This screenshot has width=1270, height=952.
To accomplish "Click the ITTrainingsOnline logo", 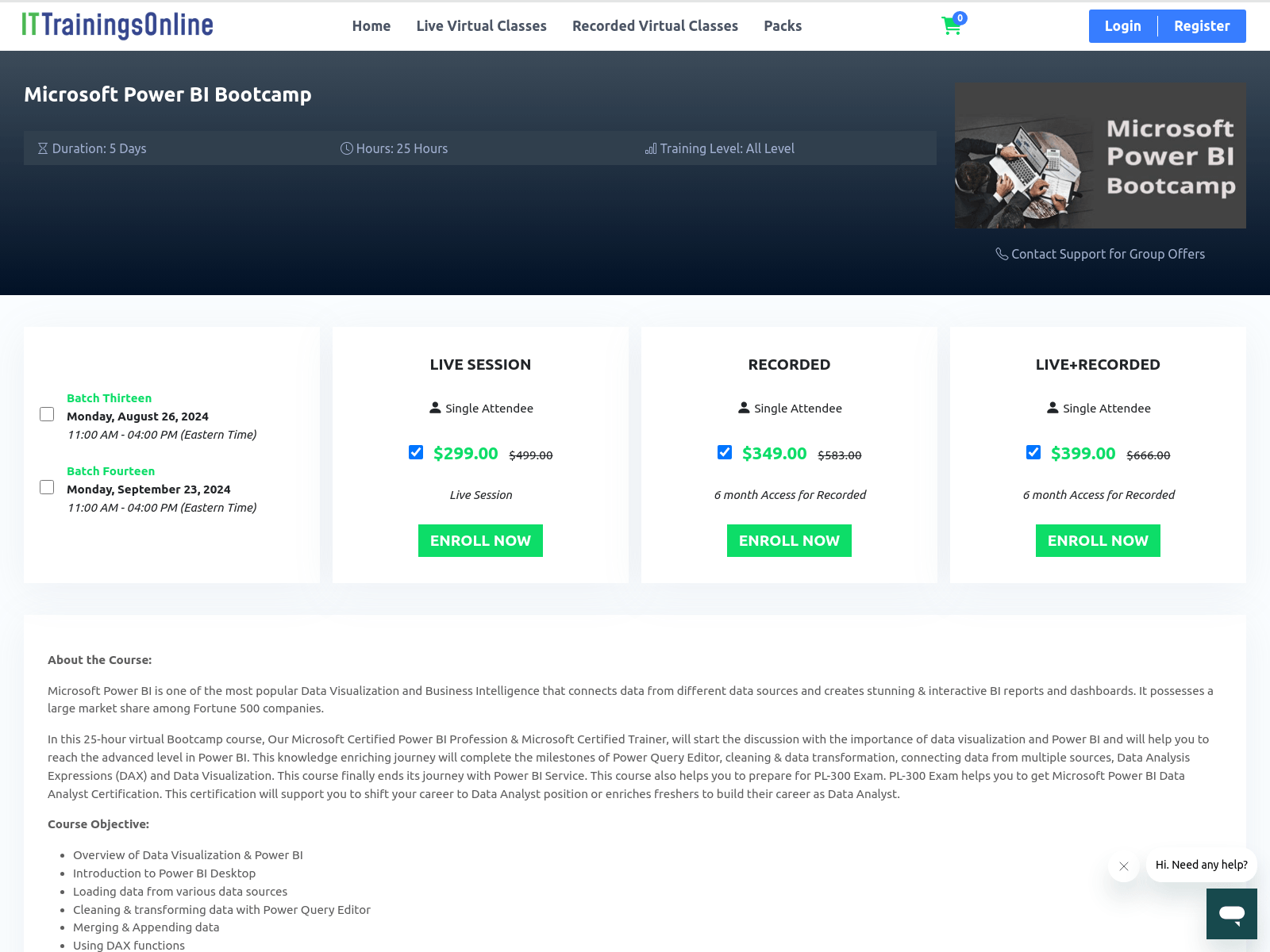I will coord(117,25).
